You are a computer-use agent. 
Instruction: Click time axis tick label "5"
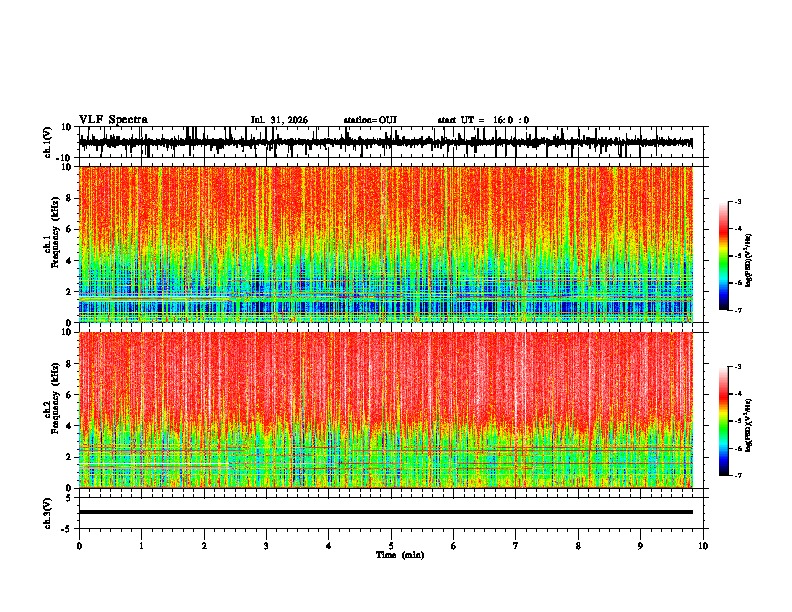pos(391,546)
